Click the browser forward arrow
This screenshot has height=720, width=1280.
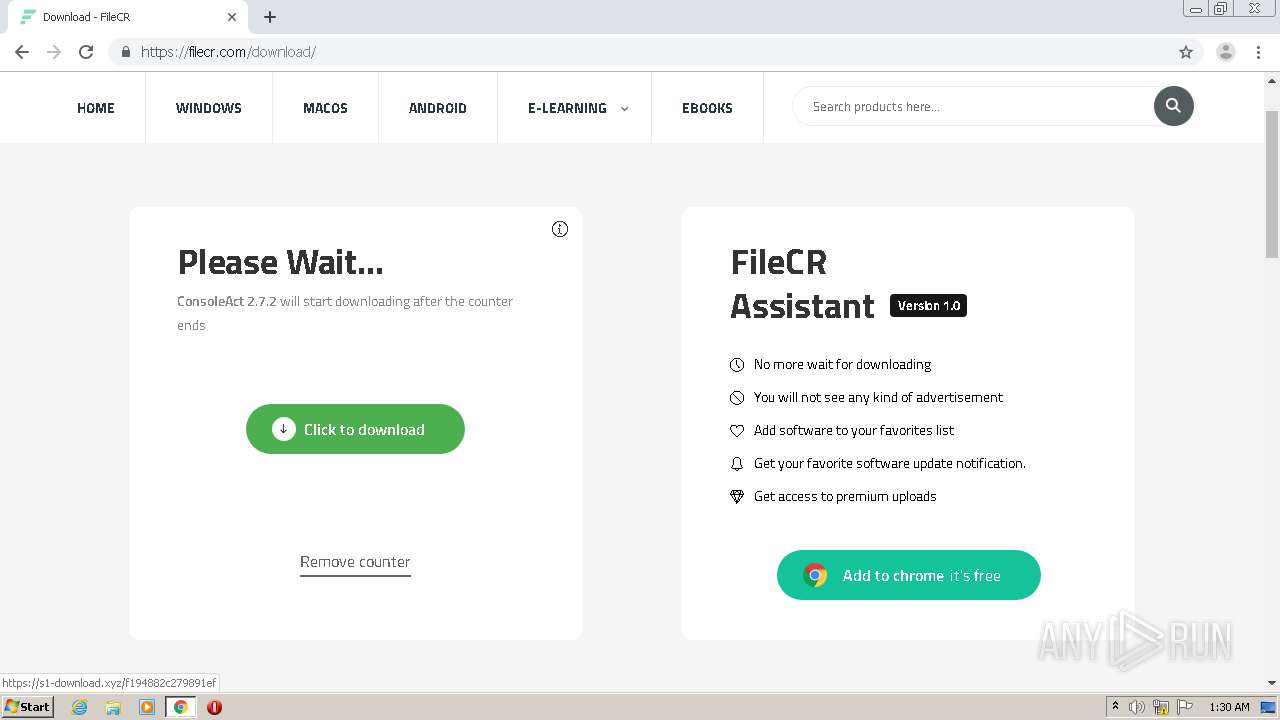click(54, 52)
